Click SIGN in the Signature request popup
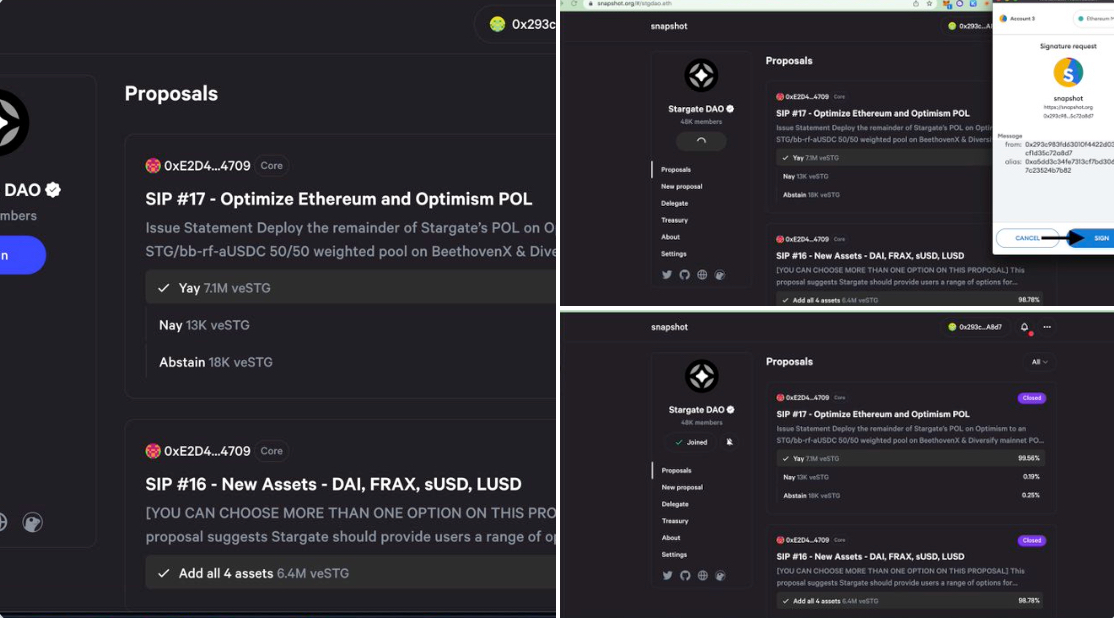 [1092, 238]
